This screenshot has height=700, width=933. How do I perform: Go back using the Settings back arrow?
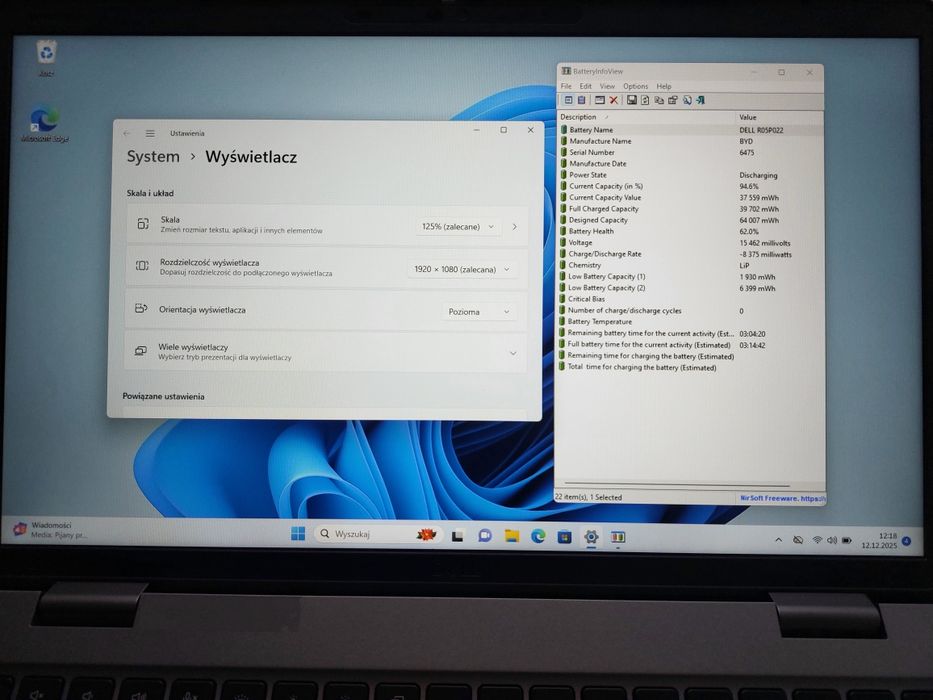pos(126,133)
